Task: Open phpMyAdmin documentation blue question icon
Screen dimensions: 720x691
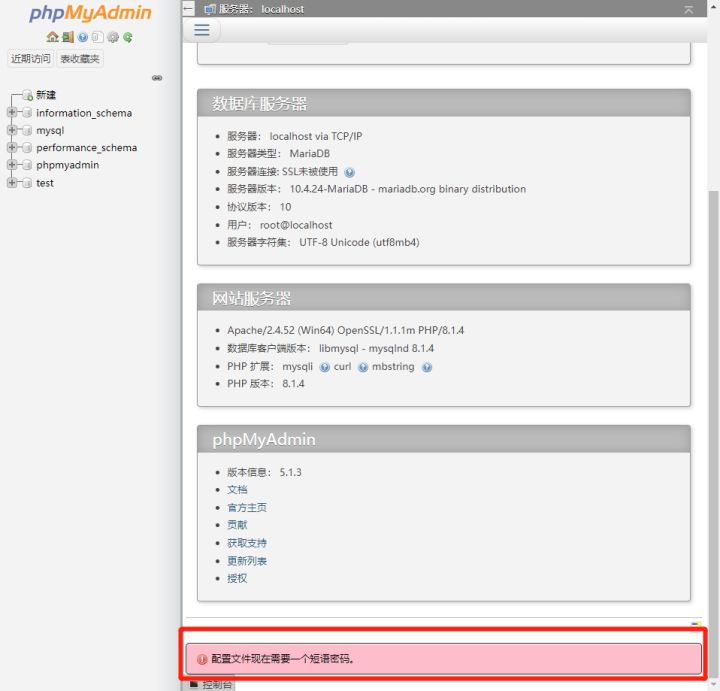Action: click(83, 37)
